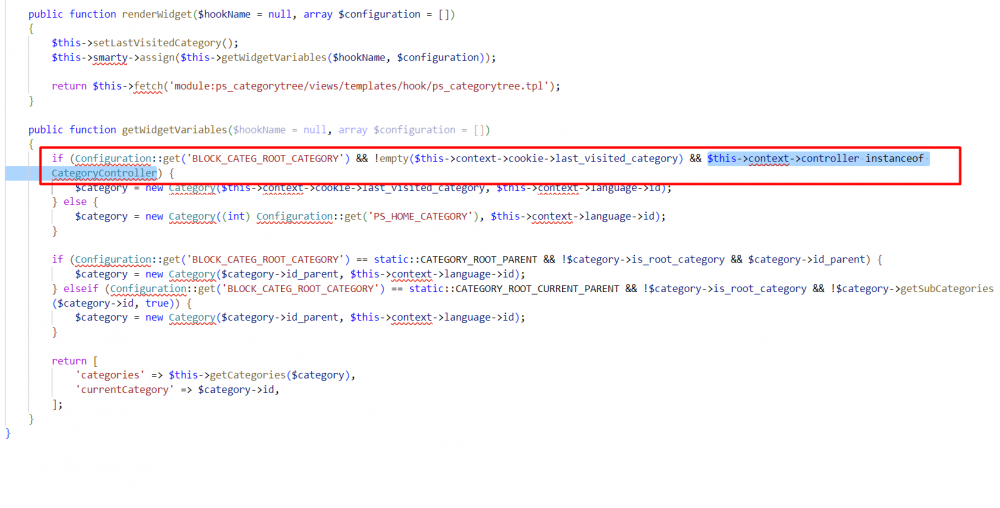Click the getSubCategories method call
The height and width of the screenshot is (508, 1000).
point(947,288)
